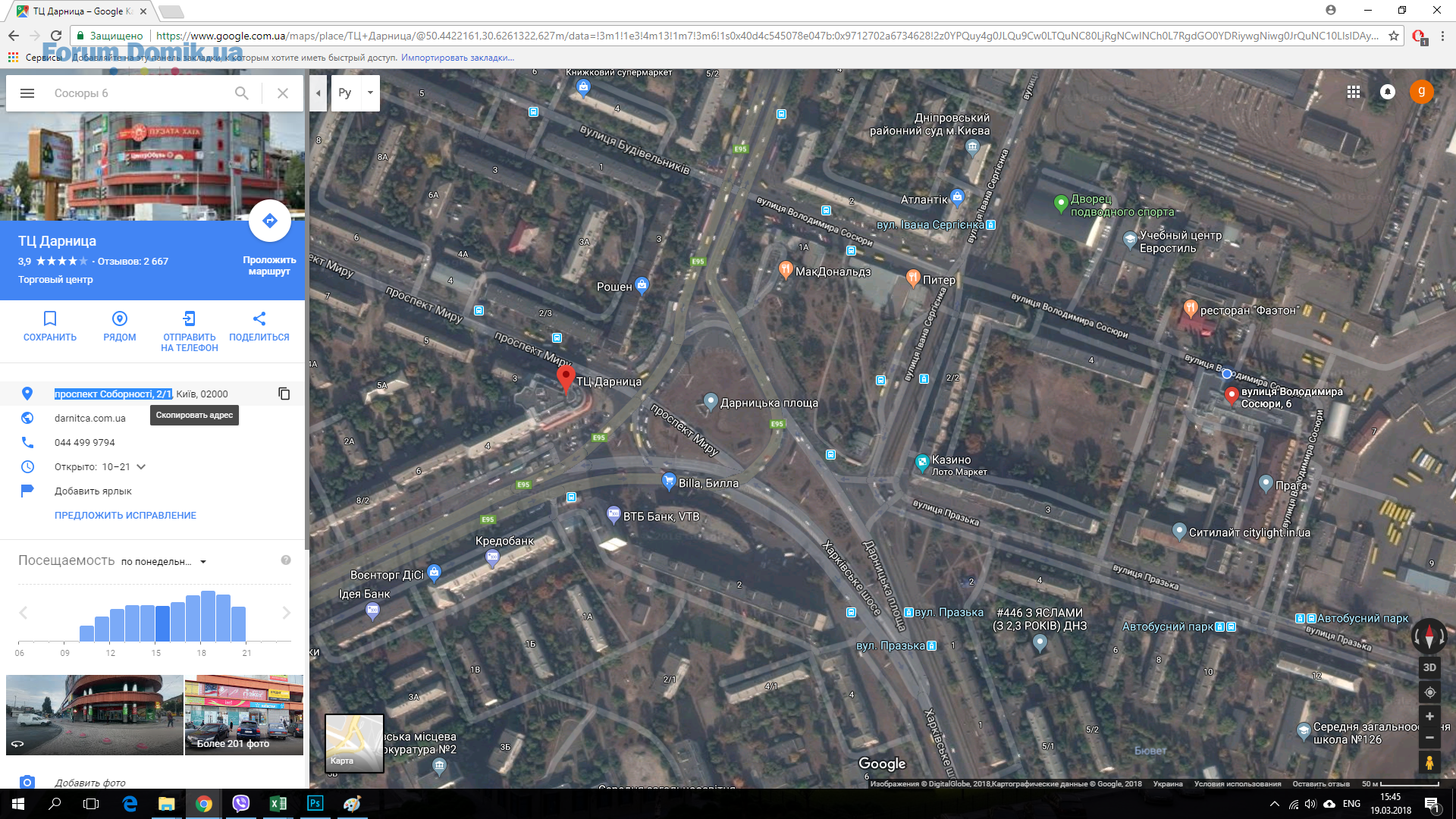Image resolution: width=1456 pixels, height=819 pixels.
Task: Click phone number 044 499 9794
Action: pos(85,442)
